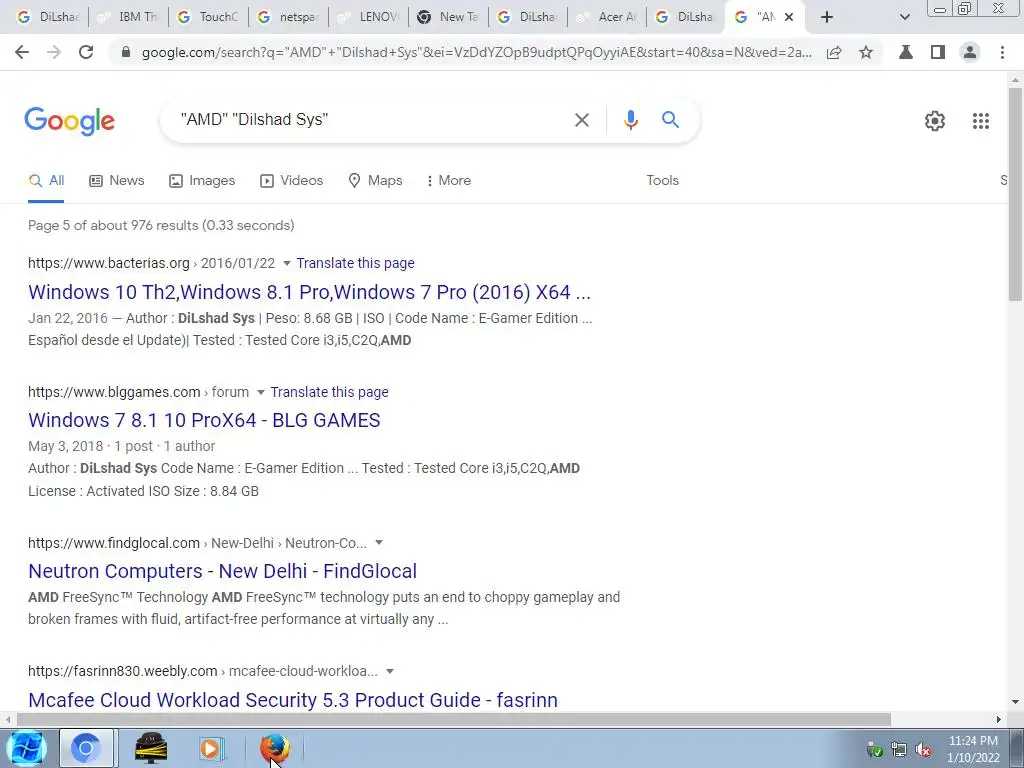Open the Chrome profile avatar menu
Image resolution: width=1024 pixels, height=768 pixels.
970,52
